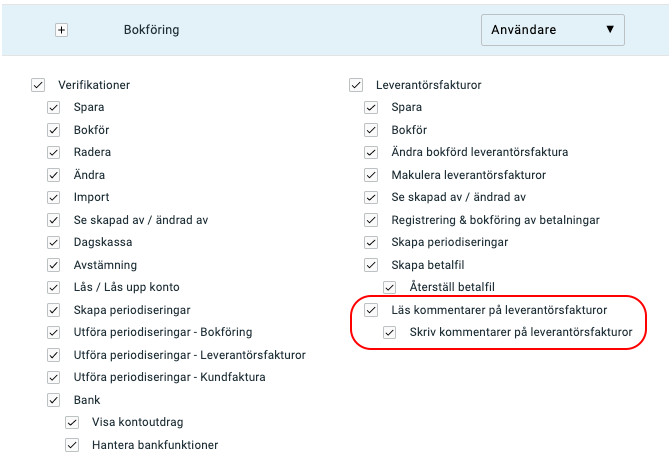The image size is (669, 463).
Task: Uncheck the Bank checkbox
Action: [x=53, y=400]
